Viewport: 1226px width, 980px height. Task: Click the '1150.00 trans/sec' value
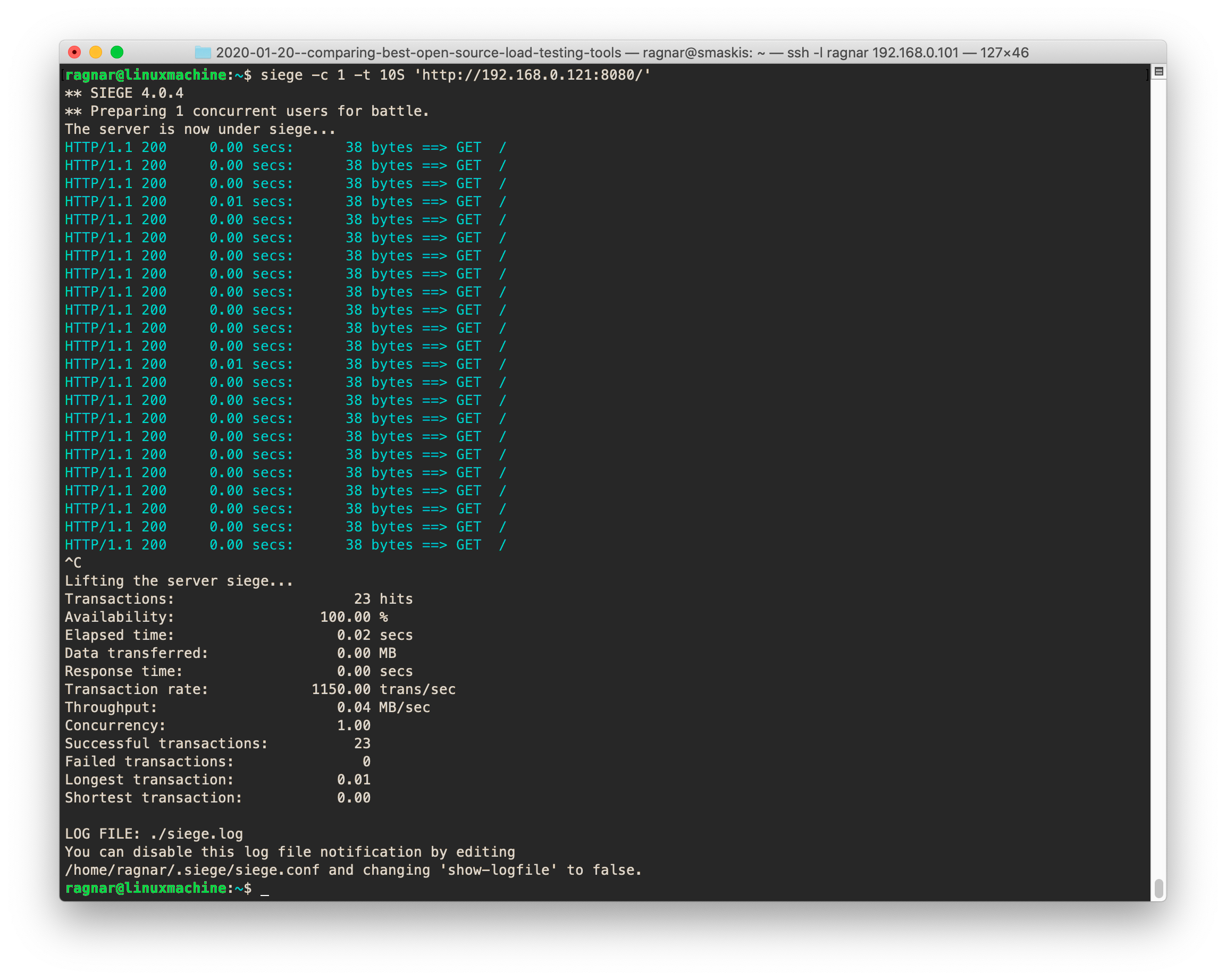coord(383,689)
